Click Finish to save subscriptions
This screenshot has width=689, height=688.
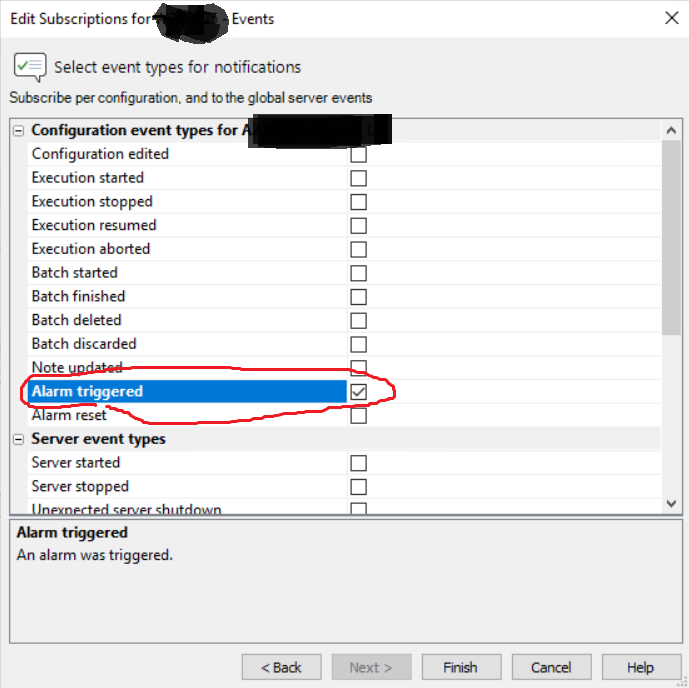coord(461,667)
